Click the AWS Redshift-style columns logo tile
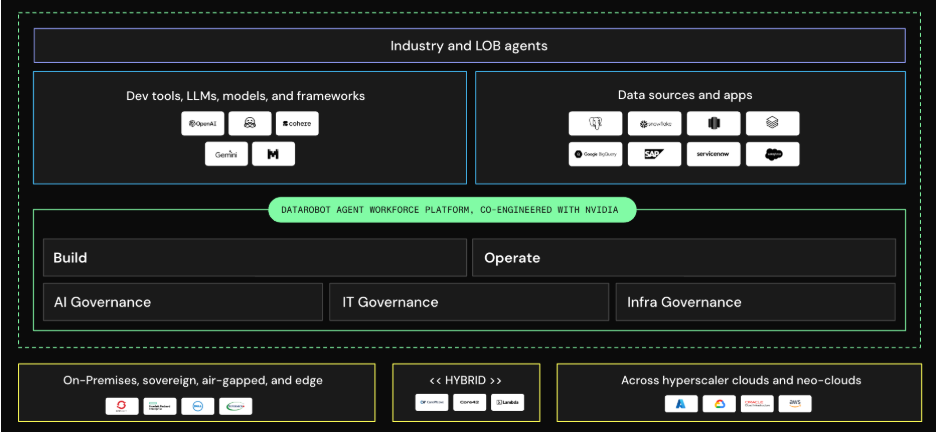 [713, 124]
